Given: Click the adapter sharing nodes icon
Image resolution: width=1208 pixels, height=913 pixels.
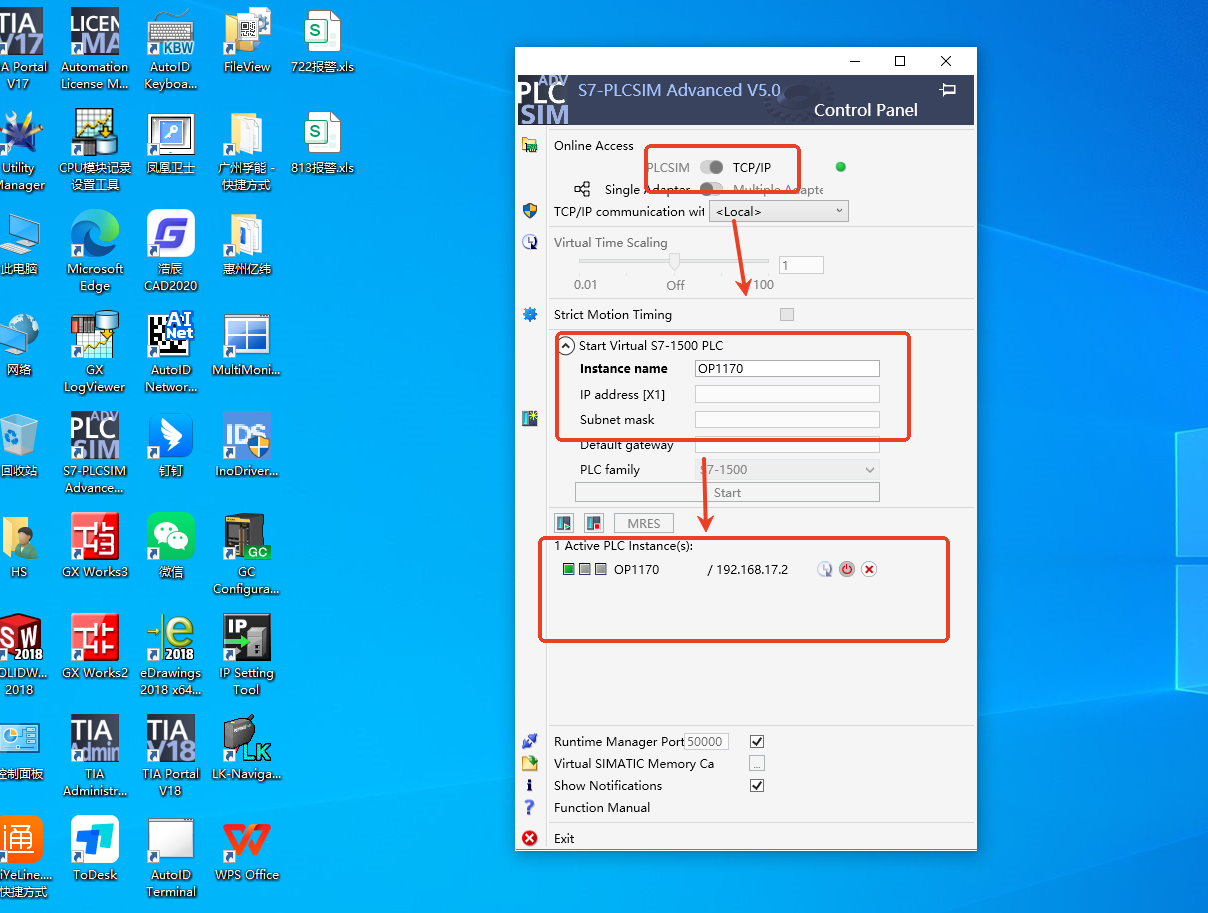Looking at the screenshot, I should (x=583, y=189).
